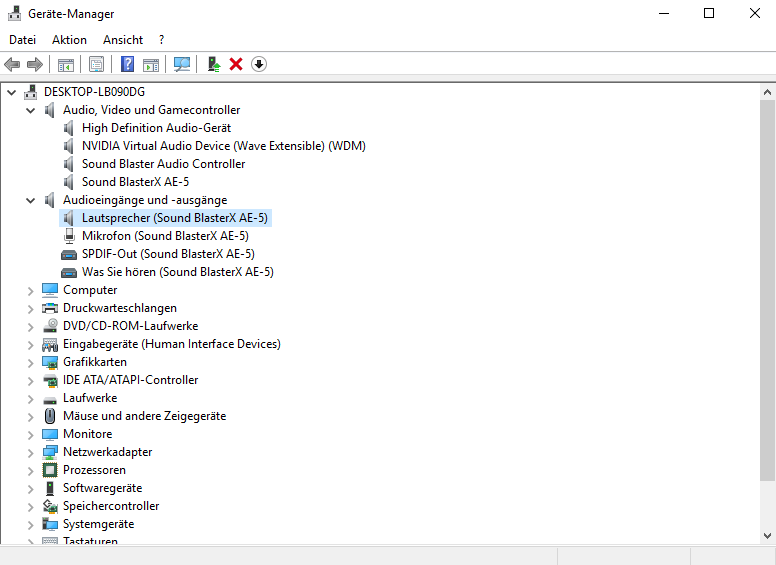Viewport: 776px width, 565px height.
Task: Click the monitor icon beside Computer
Action: coord(50,290)
